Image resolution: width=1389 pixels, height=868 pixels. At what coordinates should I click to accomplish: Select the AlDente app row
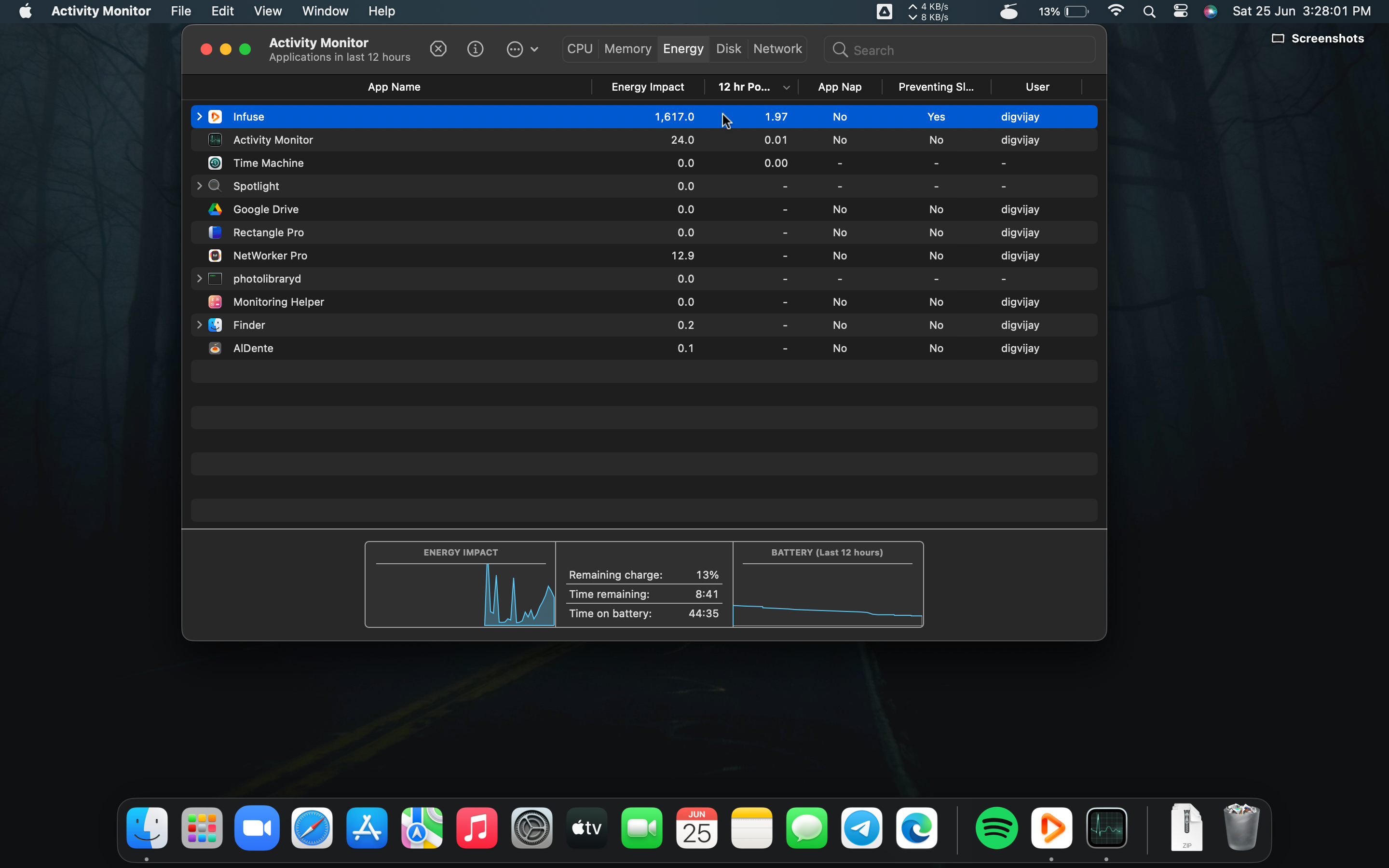point(253,349)
